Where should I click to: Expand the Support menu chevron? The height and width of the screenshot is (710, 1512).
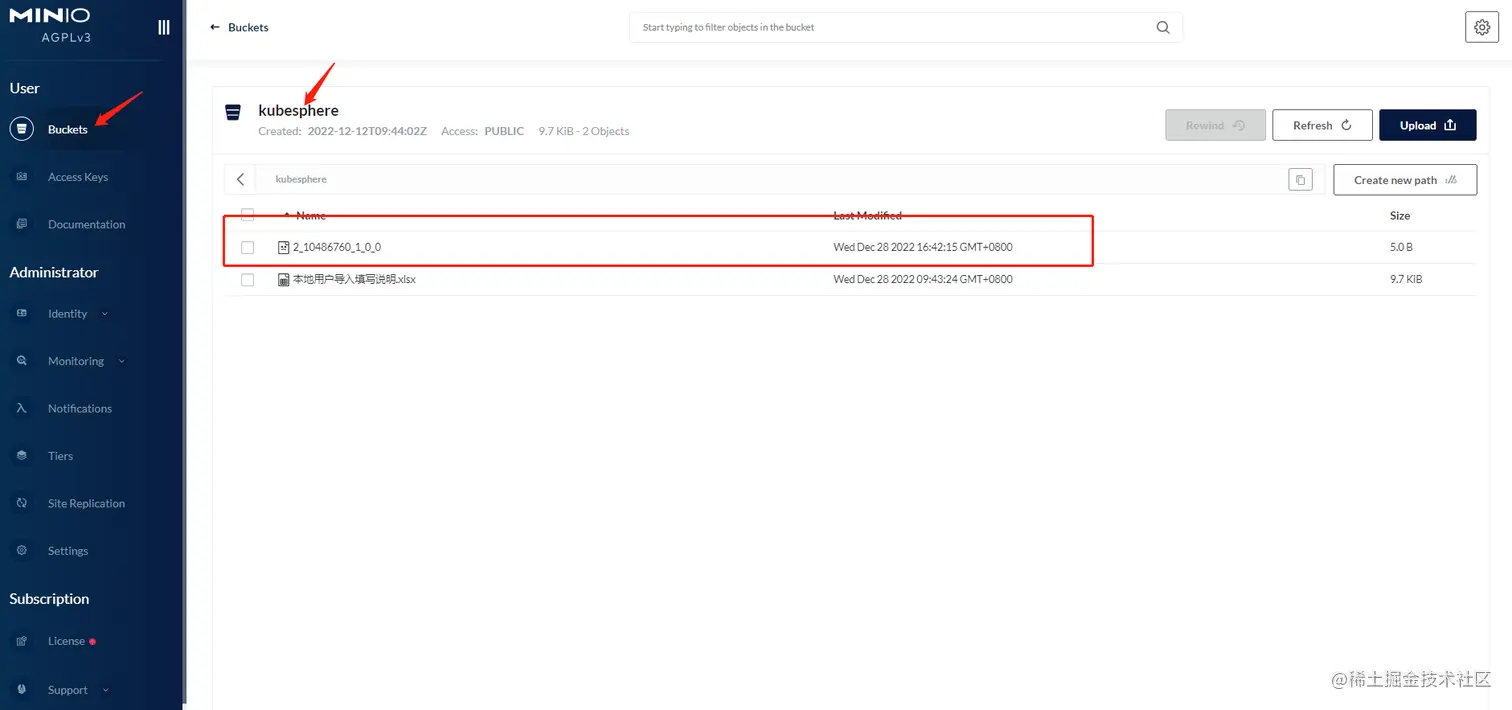[x=105, y=690]
